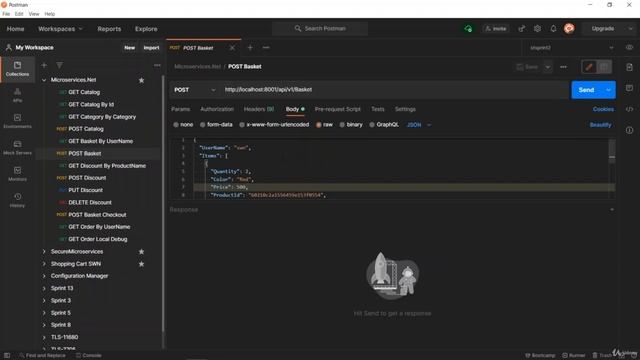Open a new request tab with plus
This screenshot has height=360, width=640.
(250, 48)
